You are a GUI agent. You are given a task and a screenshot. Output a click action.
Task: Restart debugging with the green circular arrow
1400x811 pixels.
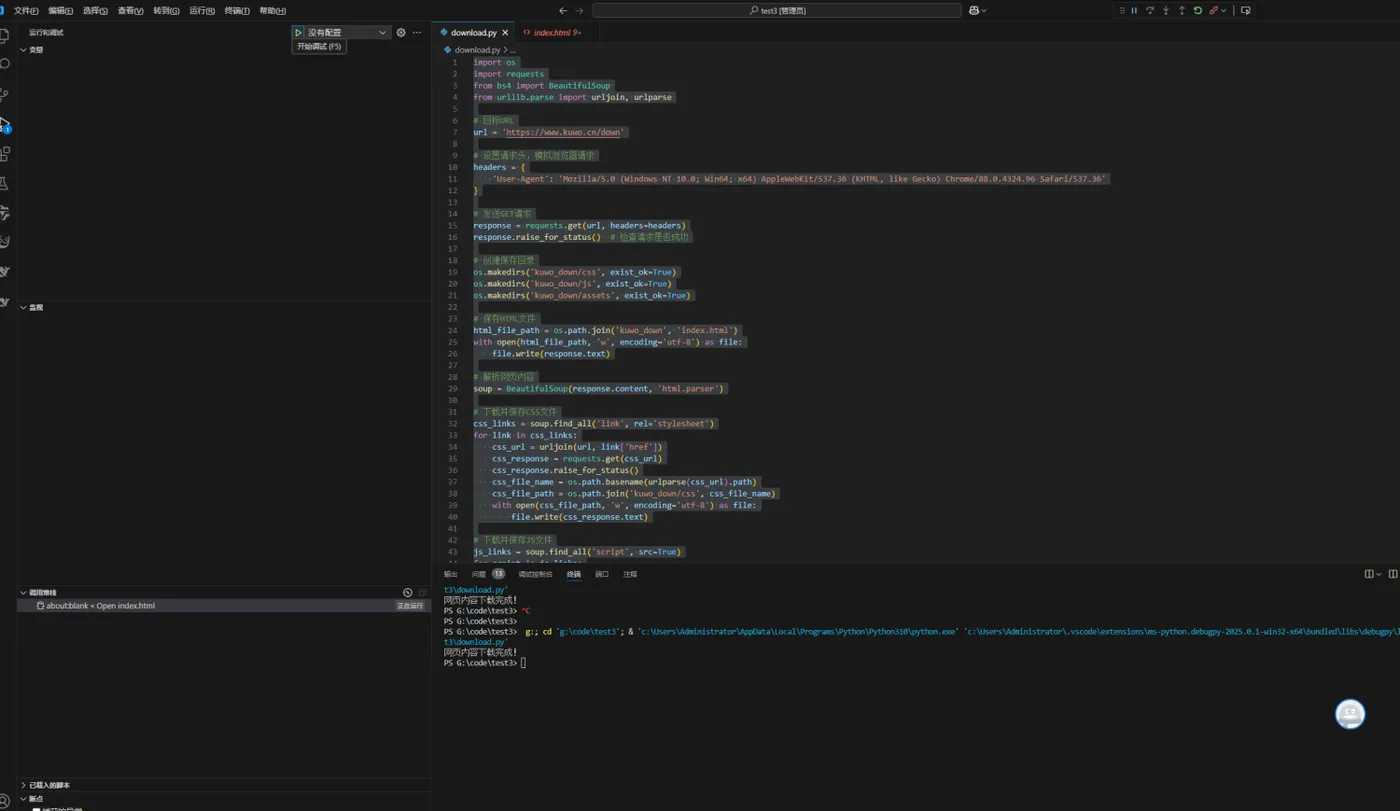click(1198, 11)
